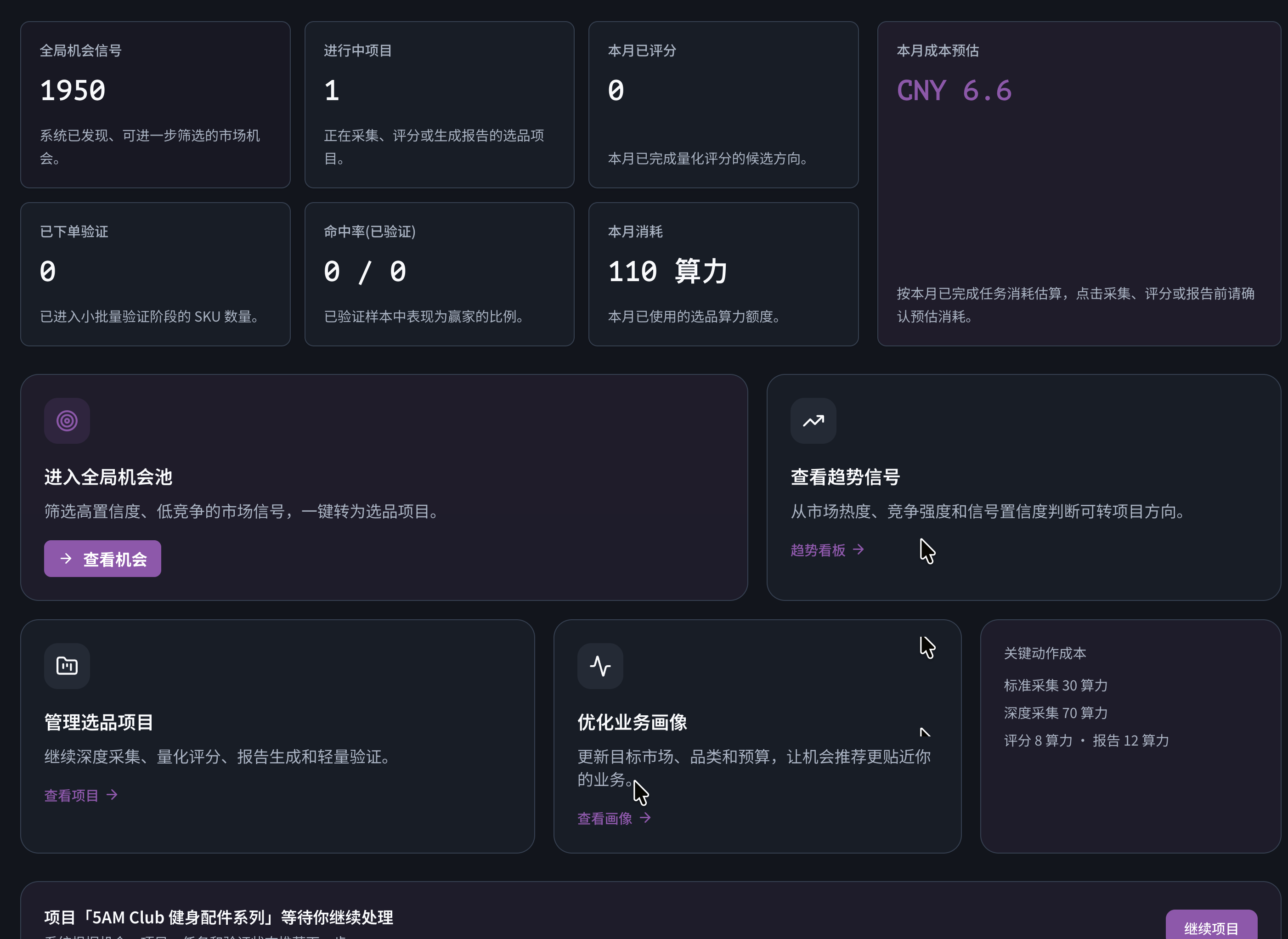1288x939 pixels.
Task: Click the arrow next to 查看项目
Action: coord(112,795)
